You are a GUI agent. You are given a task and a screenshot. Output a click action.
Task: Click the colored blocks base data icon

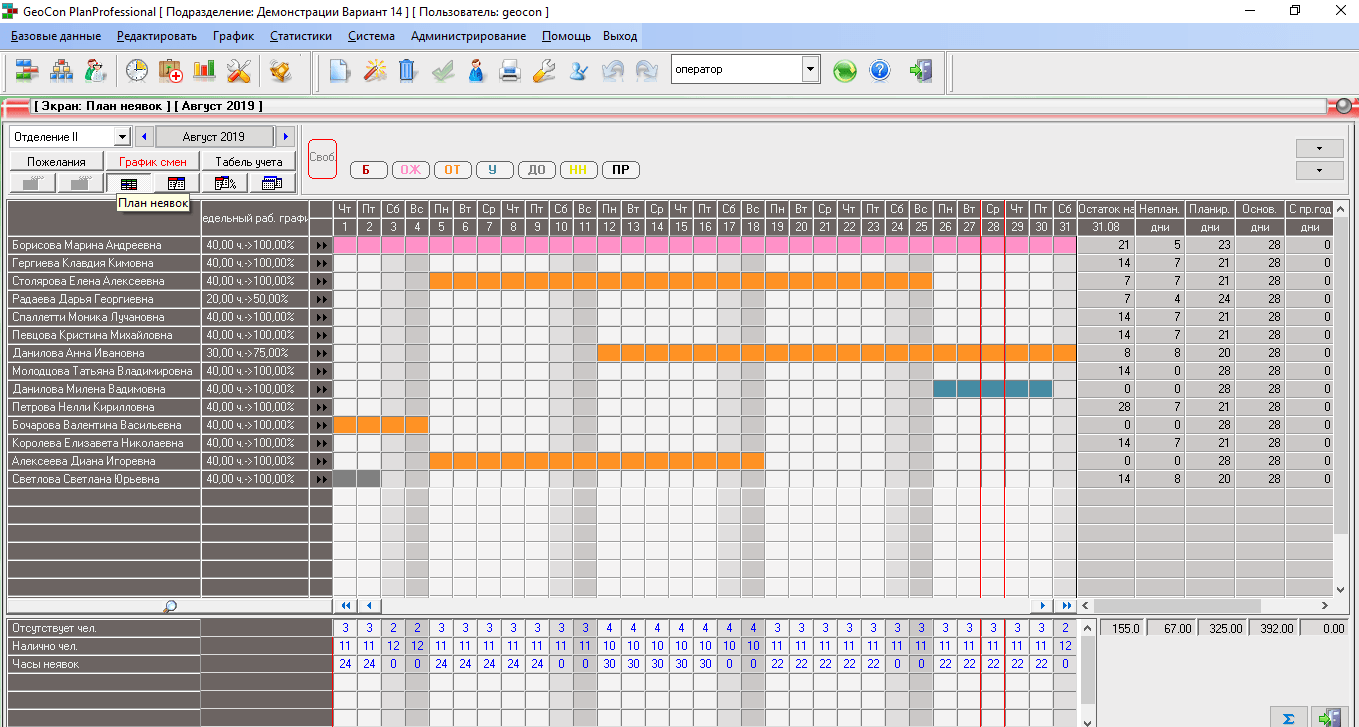tap(27, 71)
